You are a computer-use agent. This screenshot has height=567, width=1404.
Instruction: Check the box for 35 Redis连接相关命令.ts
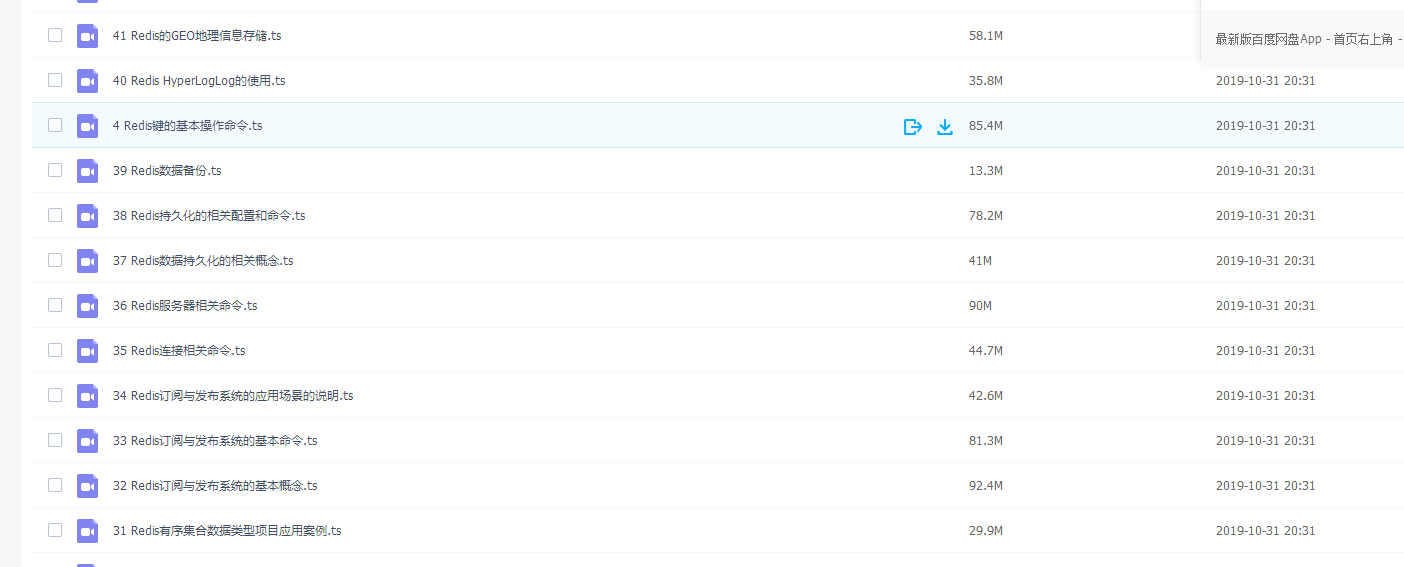pyautogui.click(x=55, y=350)
